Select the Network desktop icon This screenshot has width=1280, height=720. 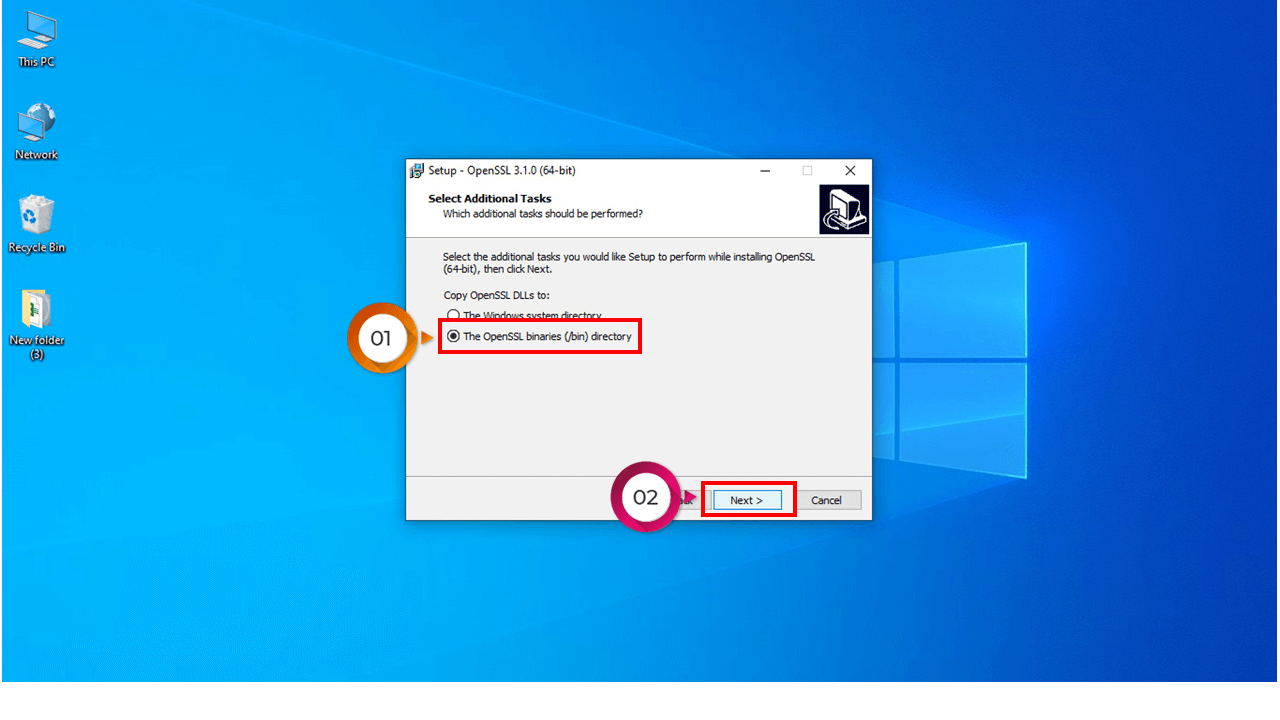[36, 128]
